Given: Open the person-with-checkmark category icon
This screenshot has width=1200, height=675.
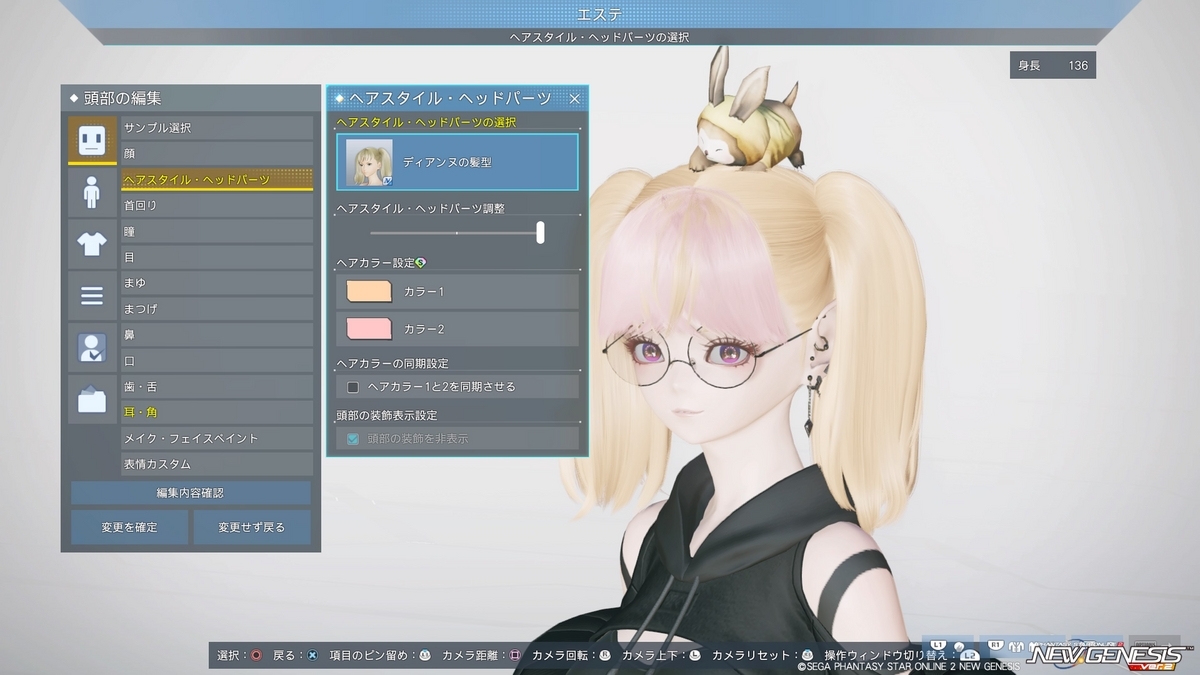Looking at the screenshot, I should pos(92,348).
